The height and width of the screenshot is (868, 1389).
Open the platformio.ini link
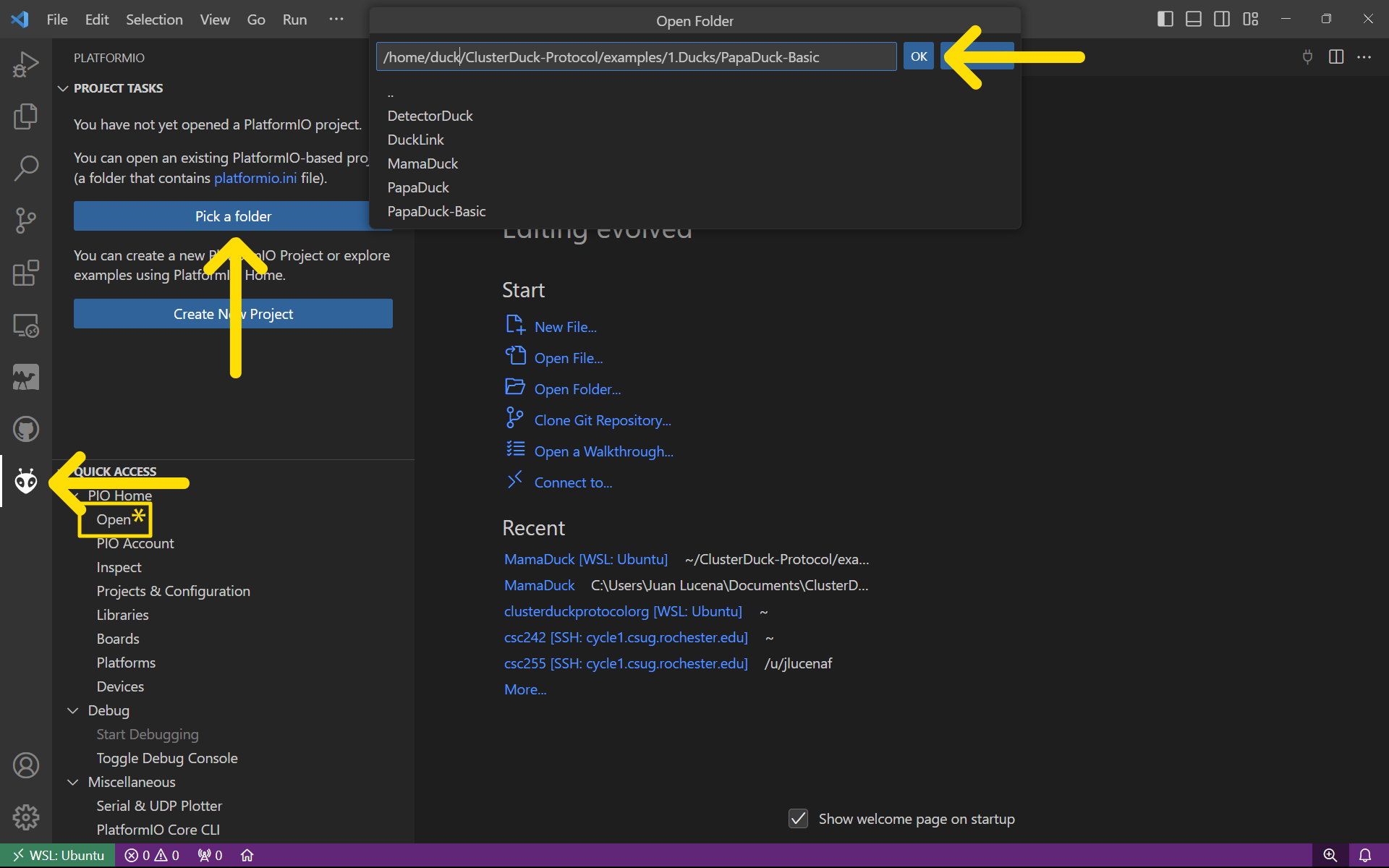click(x=255, y=178)
